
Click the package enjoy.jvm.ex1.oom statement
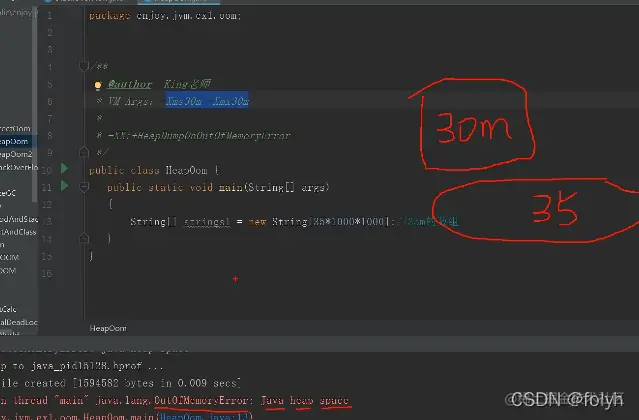coord(165,16)
